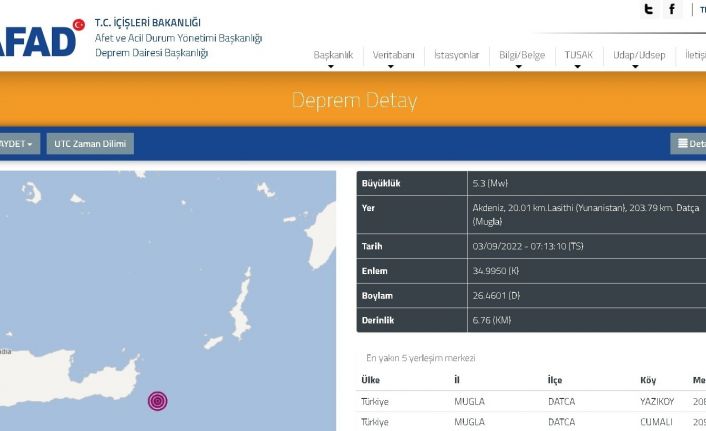Screen dimensions: 706x431
Task: Click the Köy column header
Action: 648,381
